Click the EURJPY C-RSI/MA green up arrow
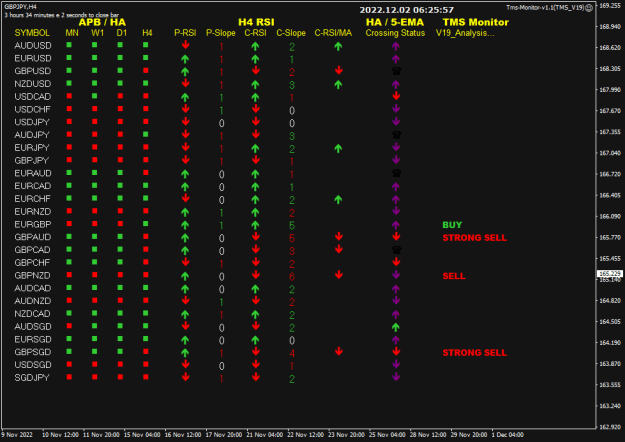The image size is (625, 442). click(x=338, y=149)
